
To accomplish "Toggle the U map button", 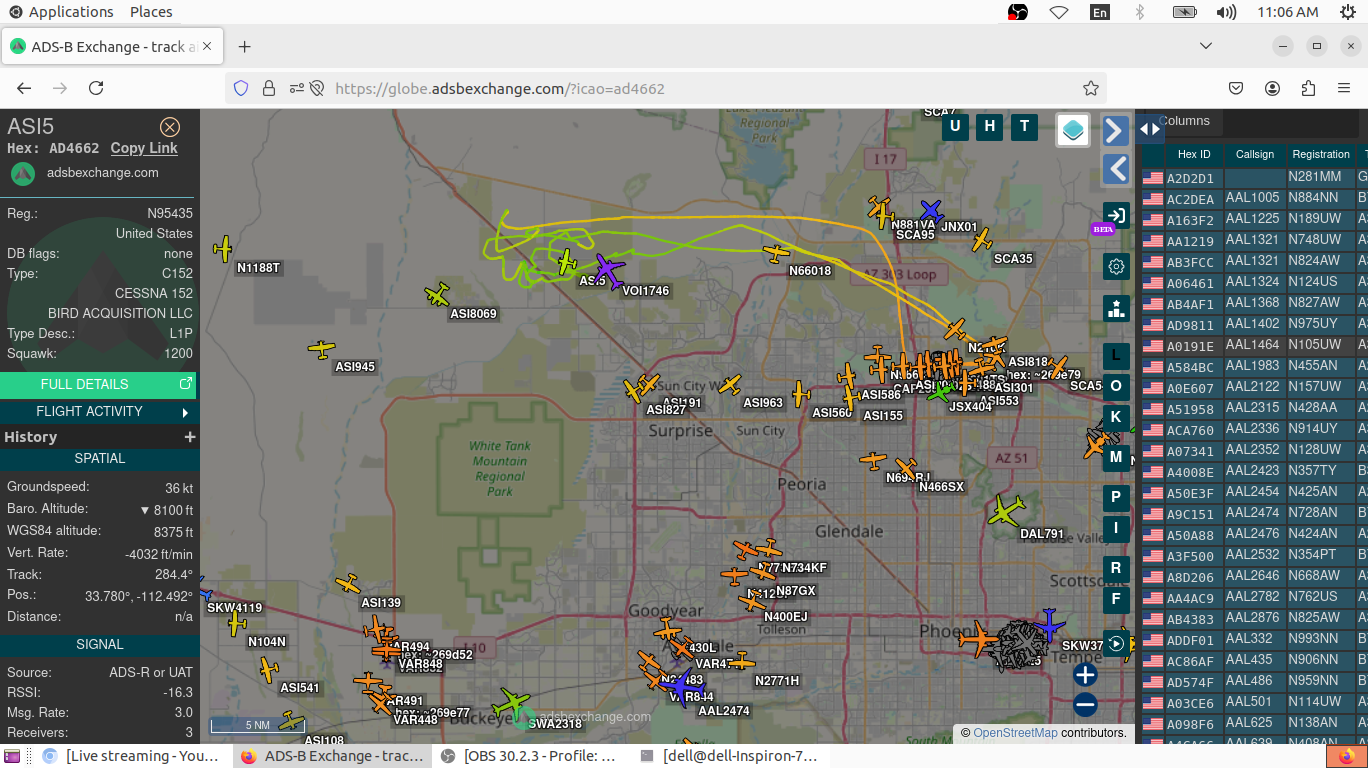I will pyautogui.click(x=955, y=126).
